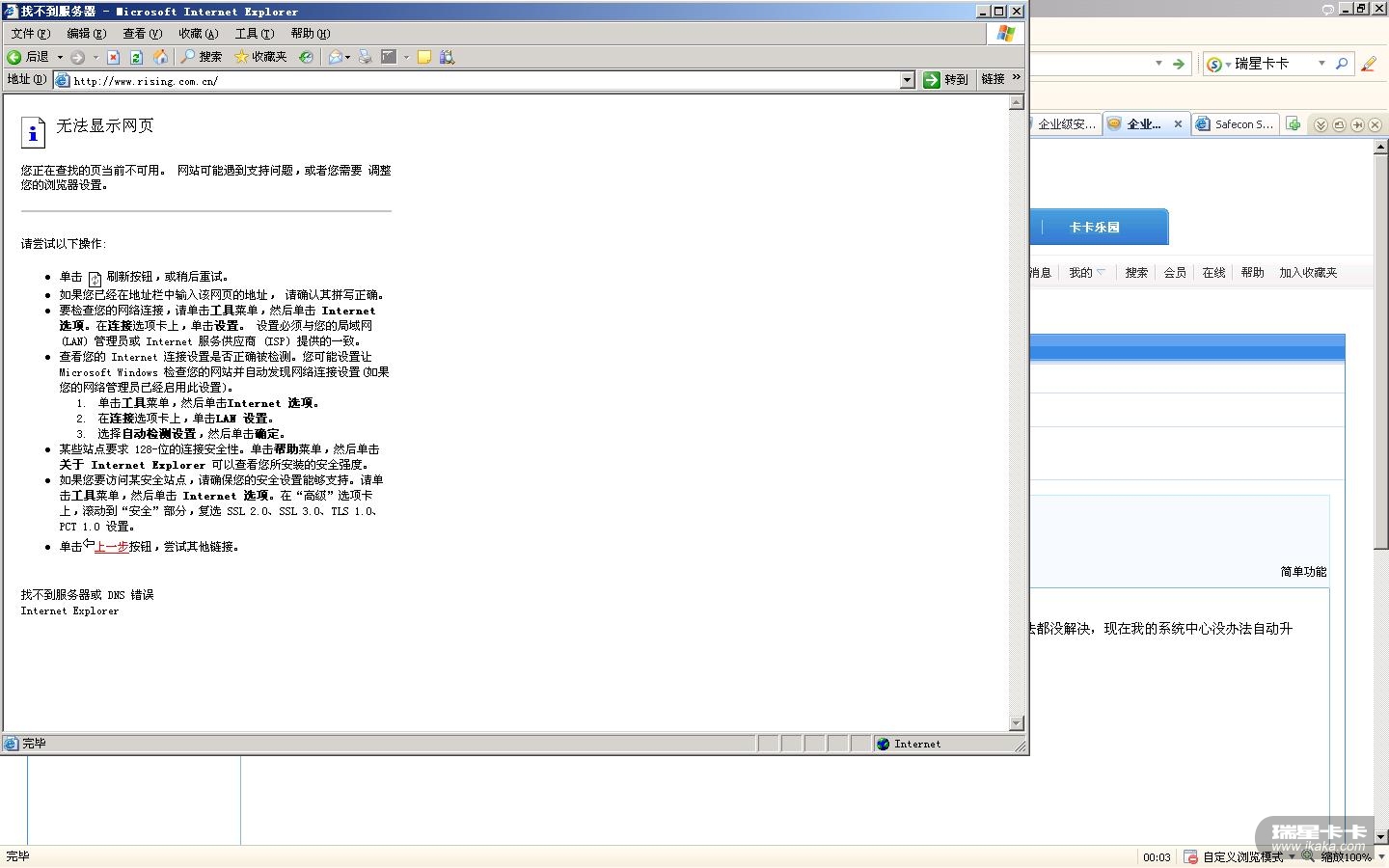Viewport: 1389px width, 868px height.
Task: Expand the Mail button dropdown arrow
Action: (348, 57)
